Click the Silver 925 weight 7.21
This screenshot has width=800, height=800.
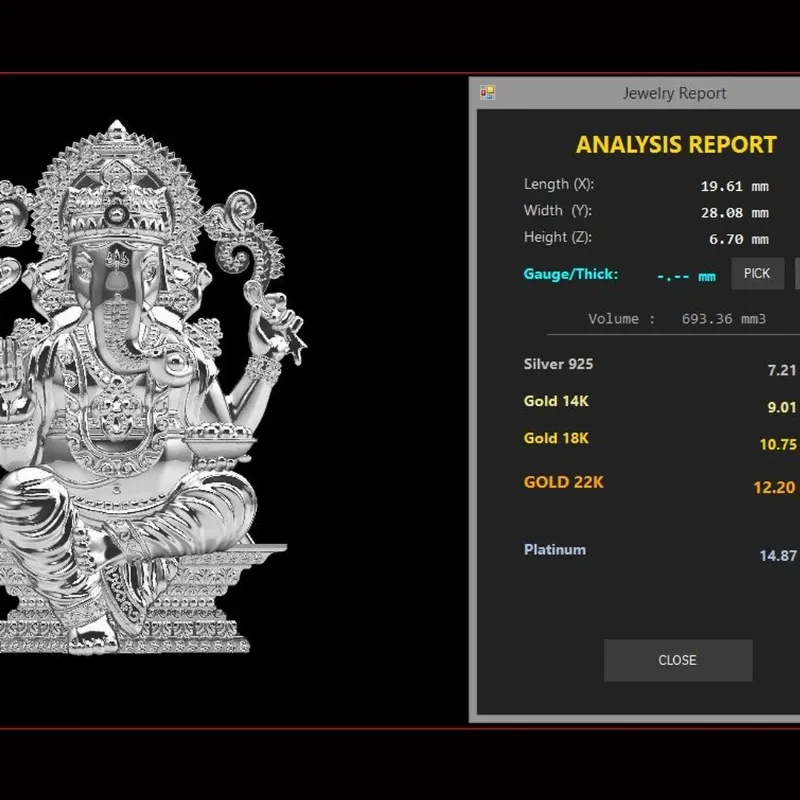coord(782,370)
